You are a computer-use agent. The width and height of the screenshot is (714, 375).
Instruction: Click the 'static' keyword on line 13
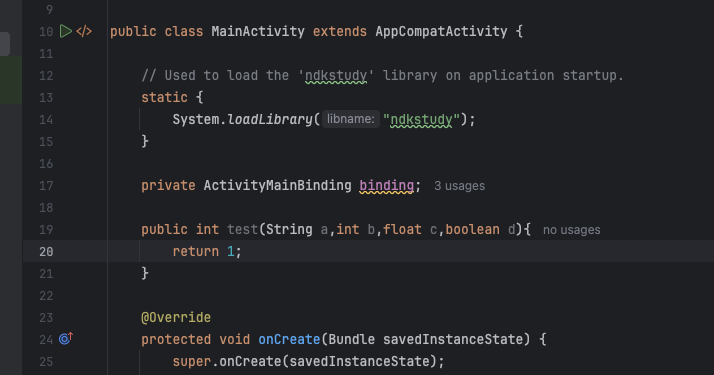click(x=164, y=97)
